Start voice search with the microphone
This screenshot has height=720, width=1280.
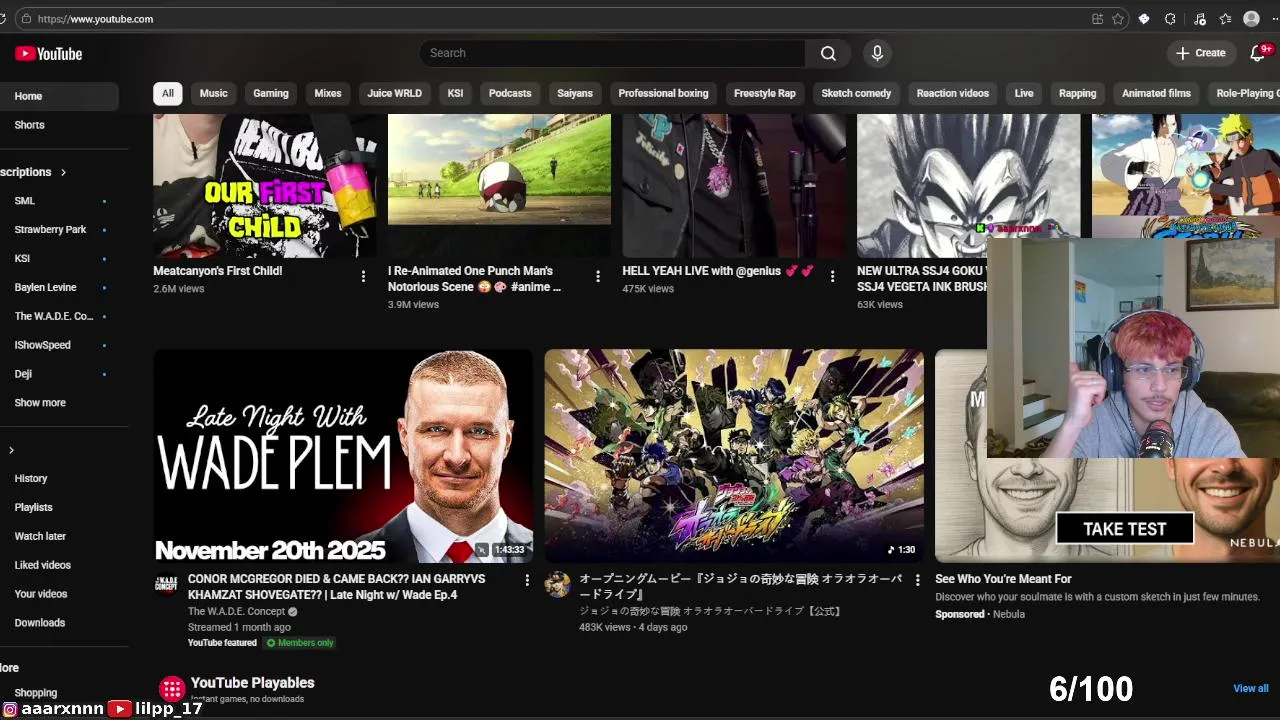[877, 53]
